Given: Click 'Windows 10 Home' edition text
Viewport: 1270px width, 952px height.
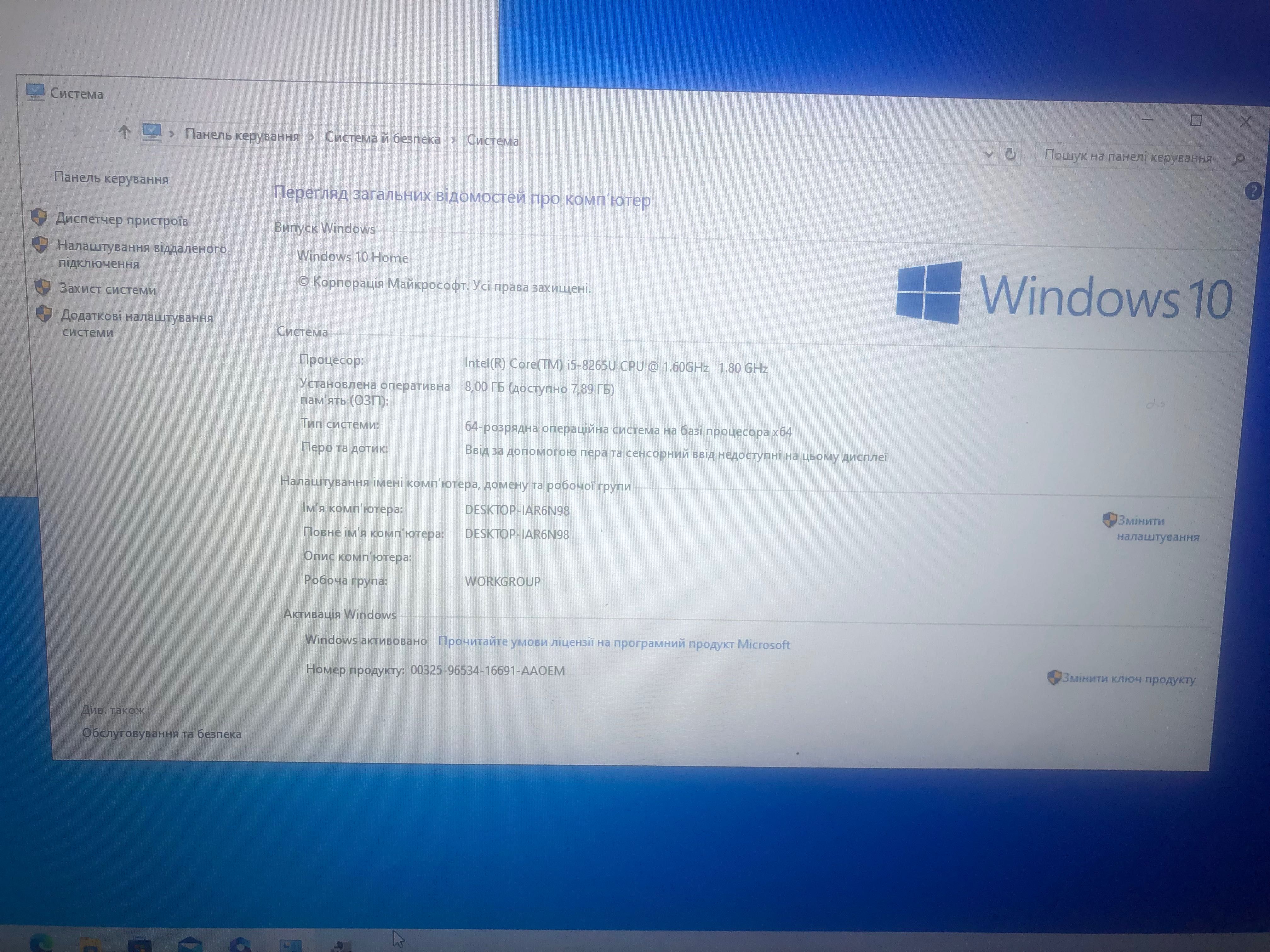Looking at the screenshot, I should tap(352, 257).
